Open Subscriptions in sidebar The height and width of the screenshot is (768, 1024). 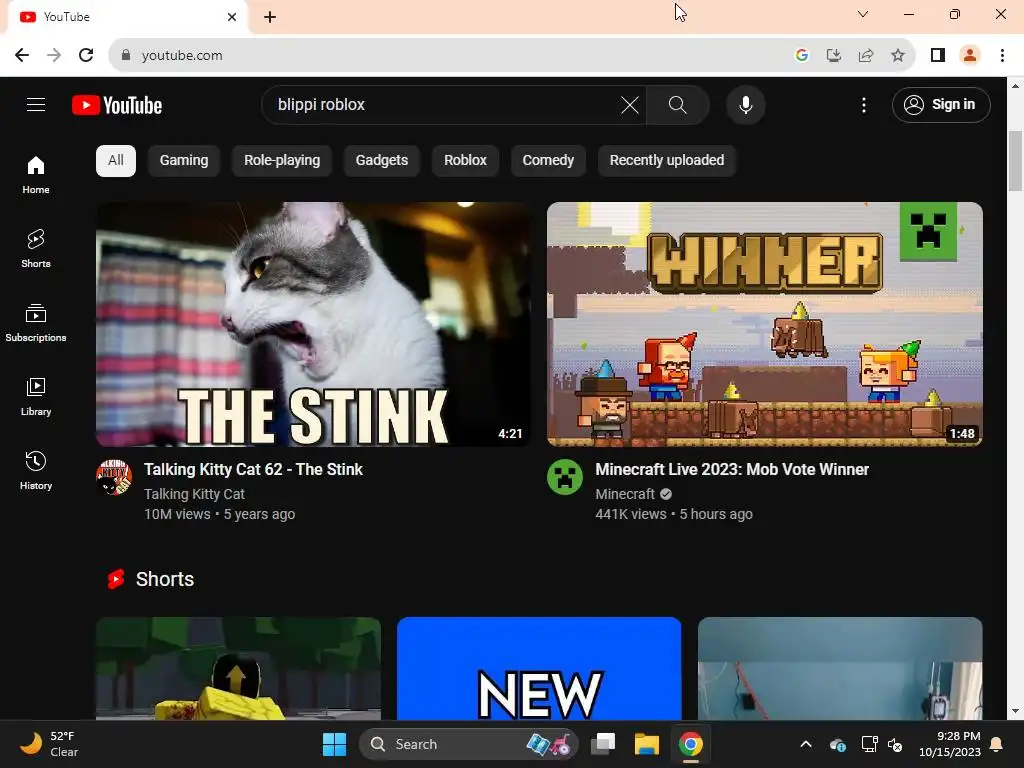point(36,323)
